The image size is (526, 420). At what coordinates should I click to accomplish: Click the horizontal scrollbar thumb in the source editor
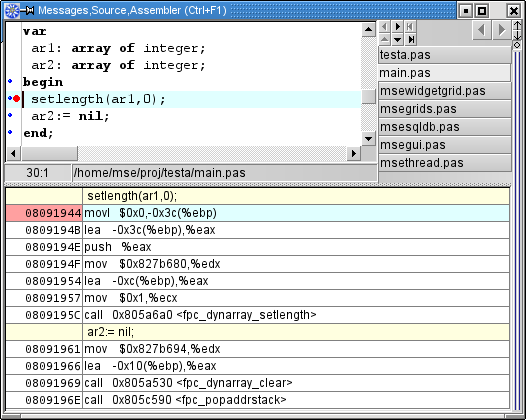(49, 154)
